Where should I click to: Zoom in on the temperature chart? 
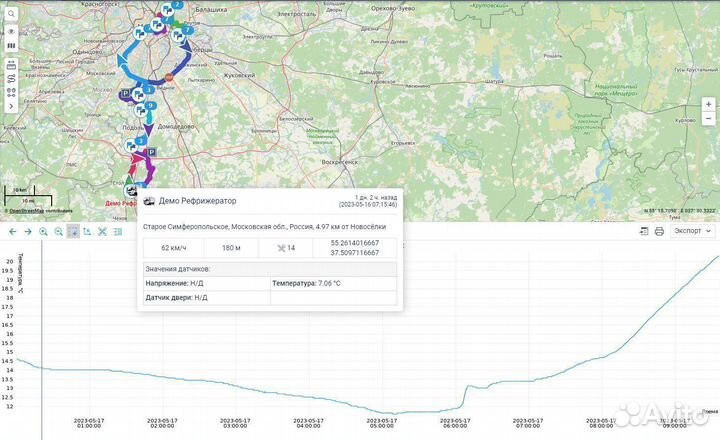[43, 231]
